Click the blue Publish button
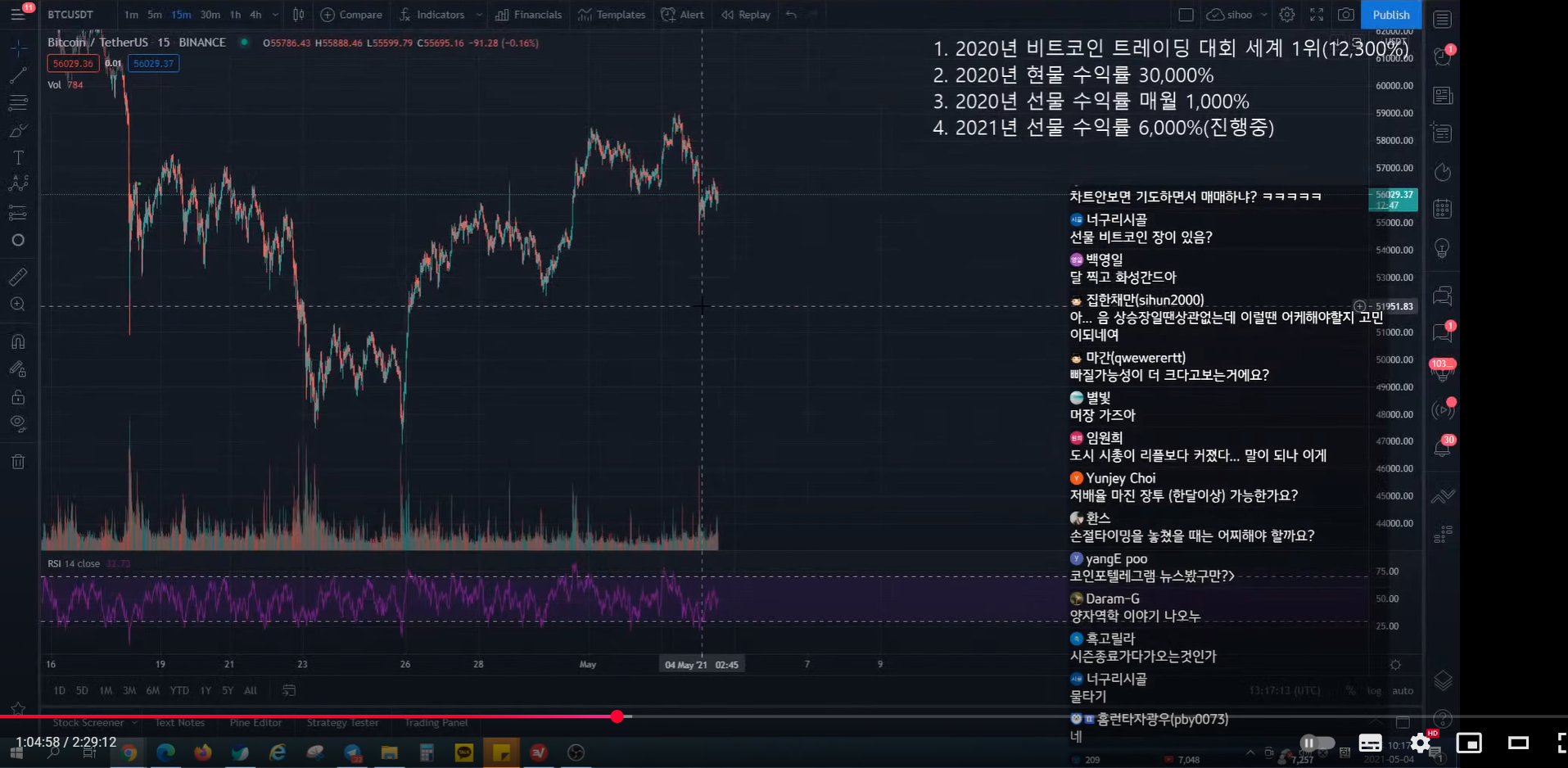Viewport: 1568px width, 768px height. coord(1391,15)
